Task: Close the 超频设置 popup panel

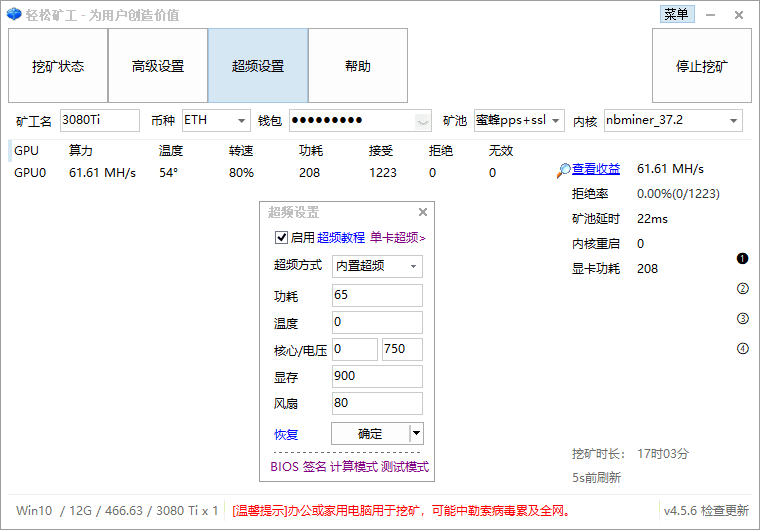Action: (x=423, y=212)
